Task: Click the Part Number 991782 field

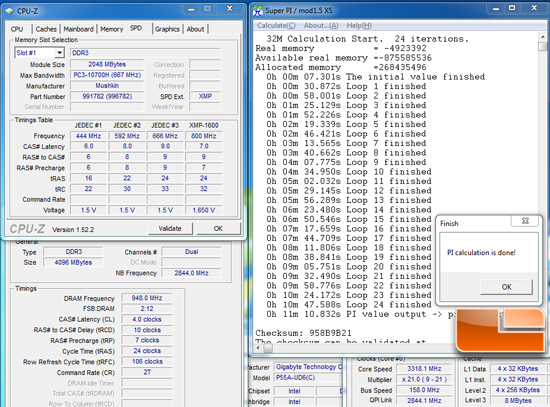Action: coord(107,96)
